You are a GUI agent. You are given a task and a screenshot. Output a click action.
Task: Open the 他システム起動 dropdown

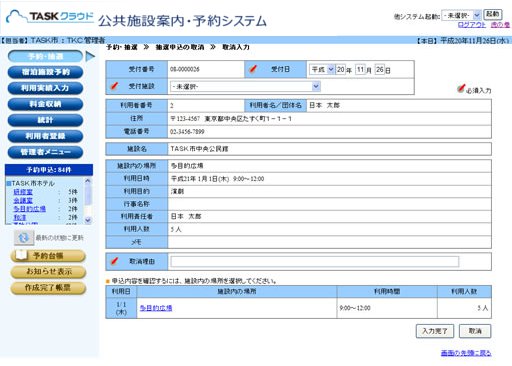pos(461,15)
